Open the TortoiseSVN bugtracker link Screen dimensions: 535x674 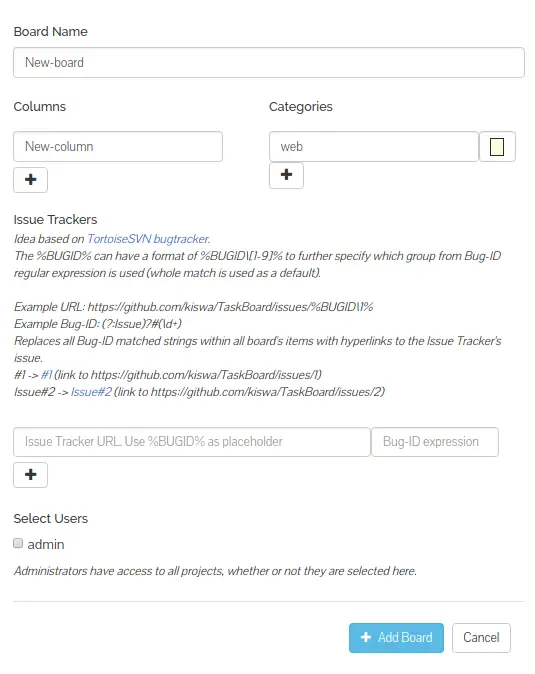(149, 239)
